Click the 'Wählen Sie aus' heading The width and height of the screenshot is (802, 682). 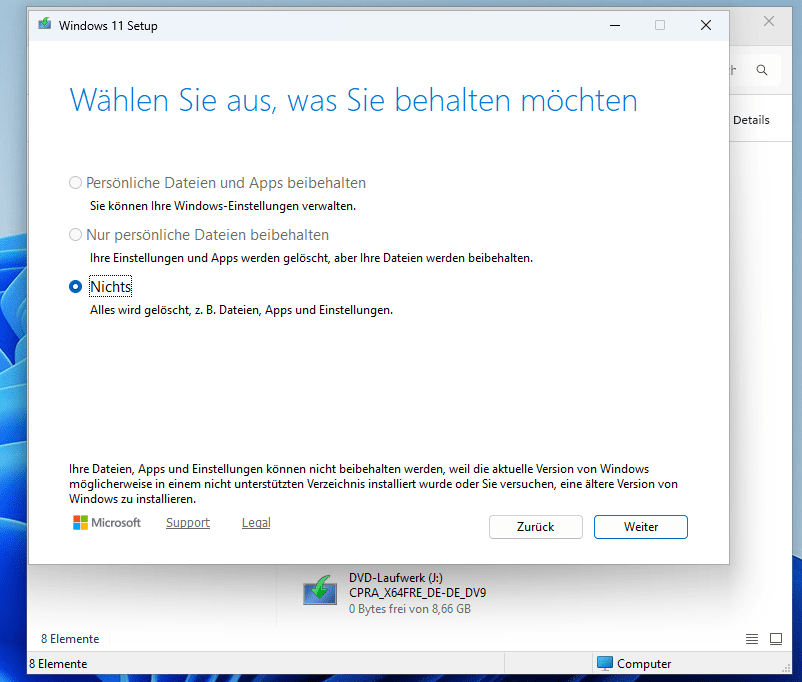coord(353,100)
